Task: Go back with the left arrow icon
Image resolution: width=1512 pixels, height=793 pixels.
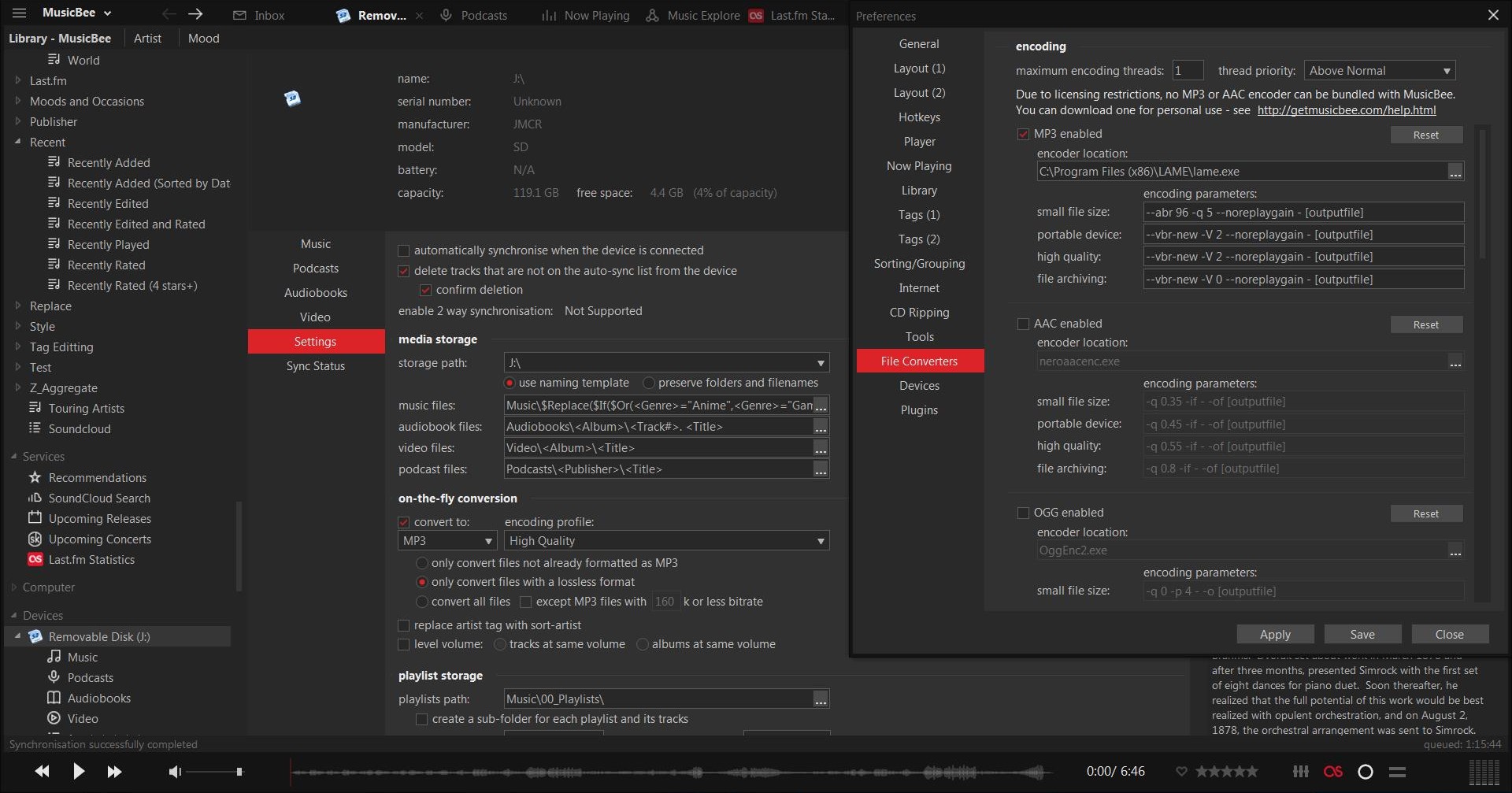Action: point(169,14)
